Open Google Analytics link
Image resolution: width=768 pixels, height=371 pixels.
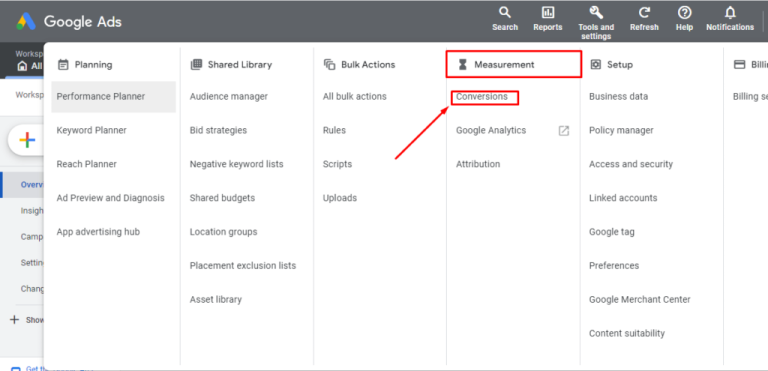tap(491, 130)
